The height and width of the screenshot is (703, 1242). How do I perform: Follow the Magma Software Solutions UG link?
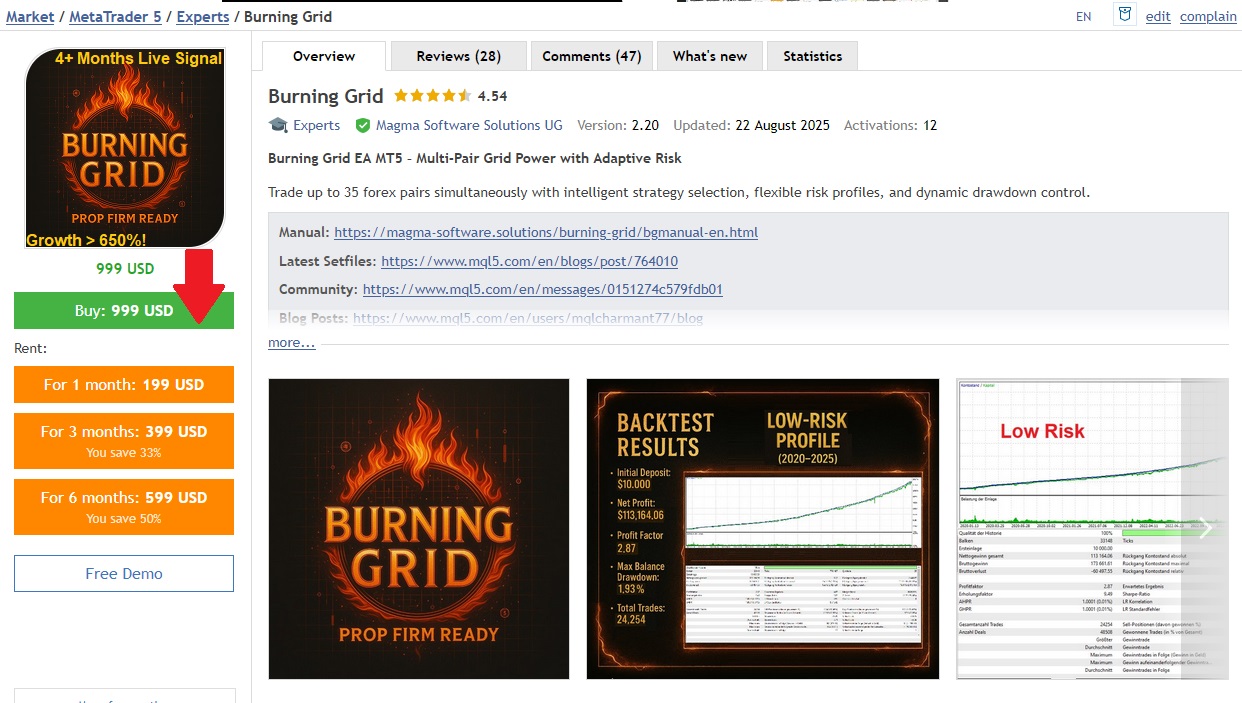[468, 126]
